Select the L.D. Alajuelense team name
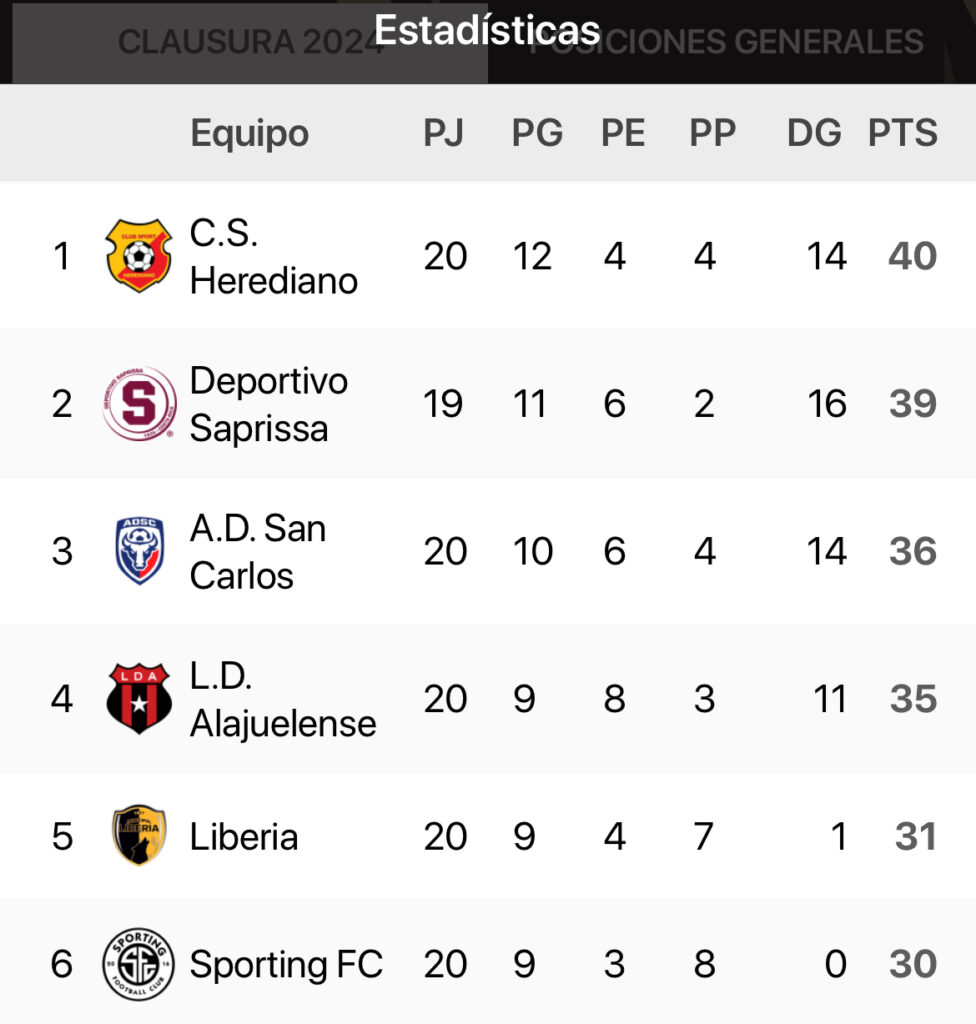This screenshot has width=976, height=1024. point(282,699)
